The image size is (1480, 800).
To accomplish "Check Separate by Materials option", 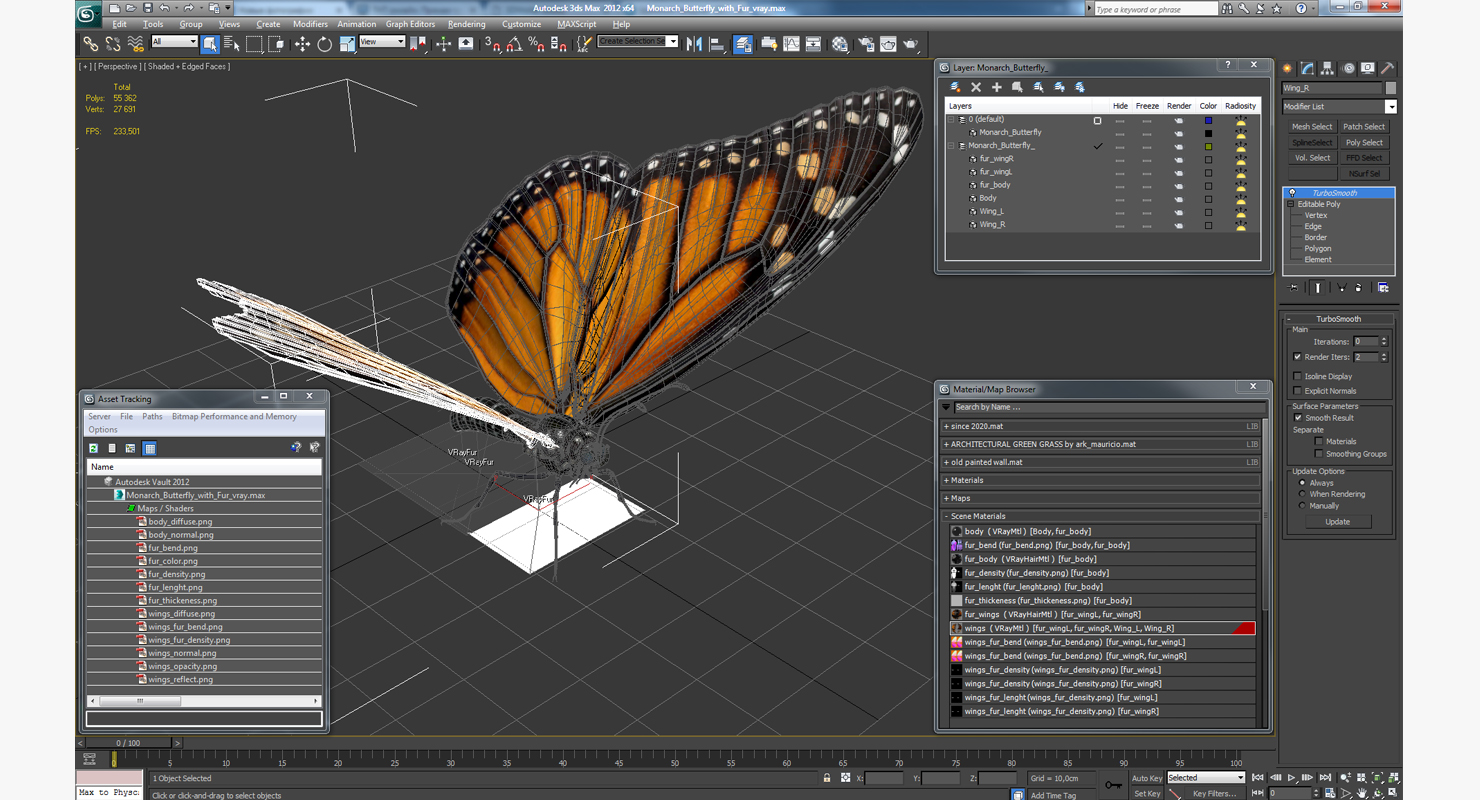I will tap(1319, 441).
